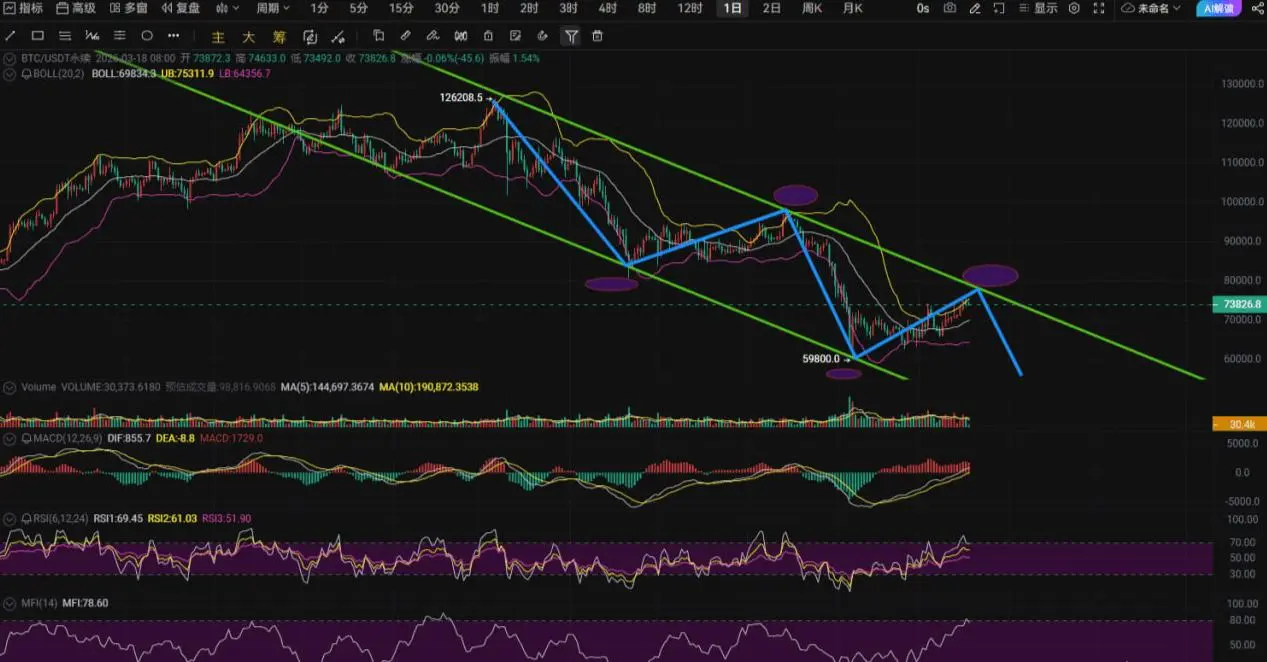Open the 显示 display options
Screen dimensions: 1267x662
(1039, 8)
